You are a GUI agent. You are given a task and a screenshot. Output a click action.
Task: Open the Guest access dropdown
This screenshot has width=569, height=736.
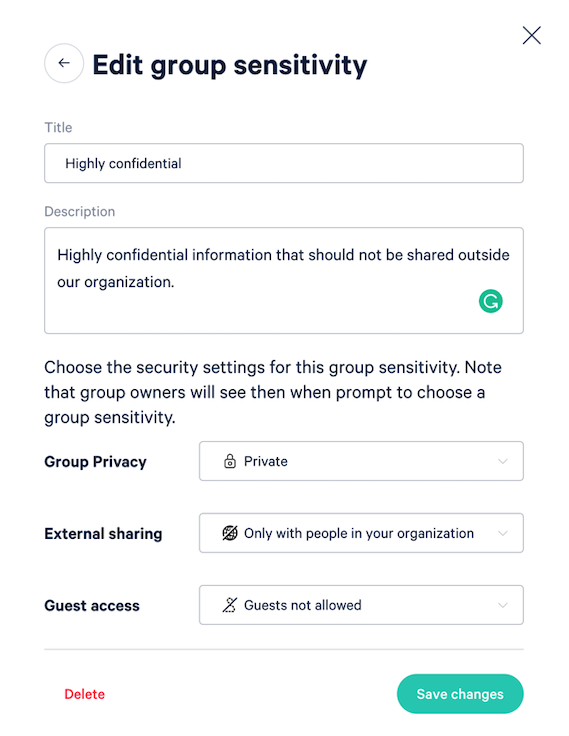361,605
